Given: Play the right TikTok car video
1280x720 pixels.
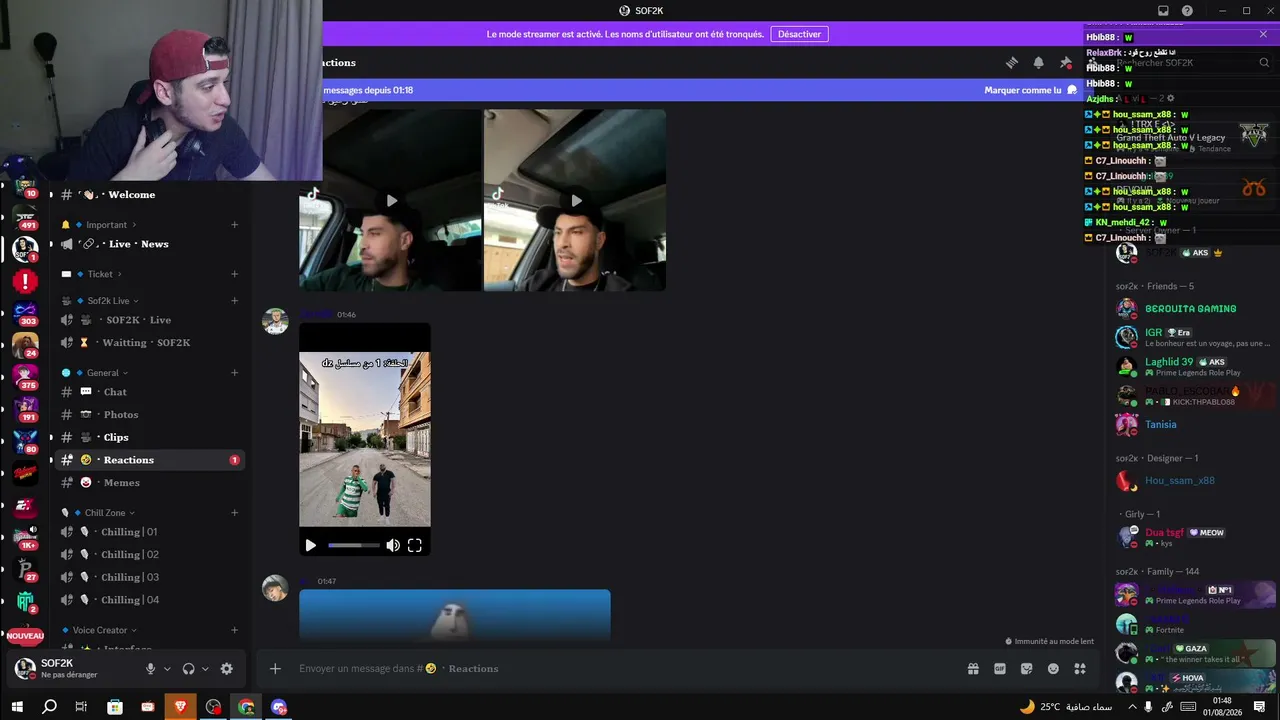Looking at the screenshot, I should [576, 201].
